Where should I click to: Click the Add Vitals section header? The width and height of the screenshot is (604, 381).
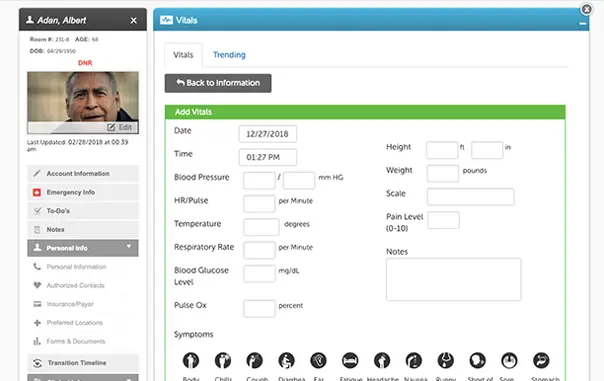pyautogui.click(x=365, y=112)
